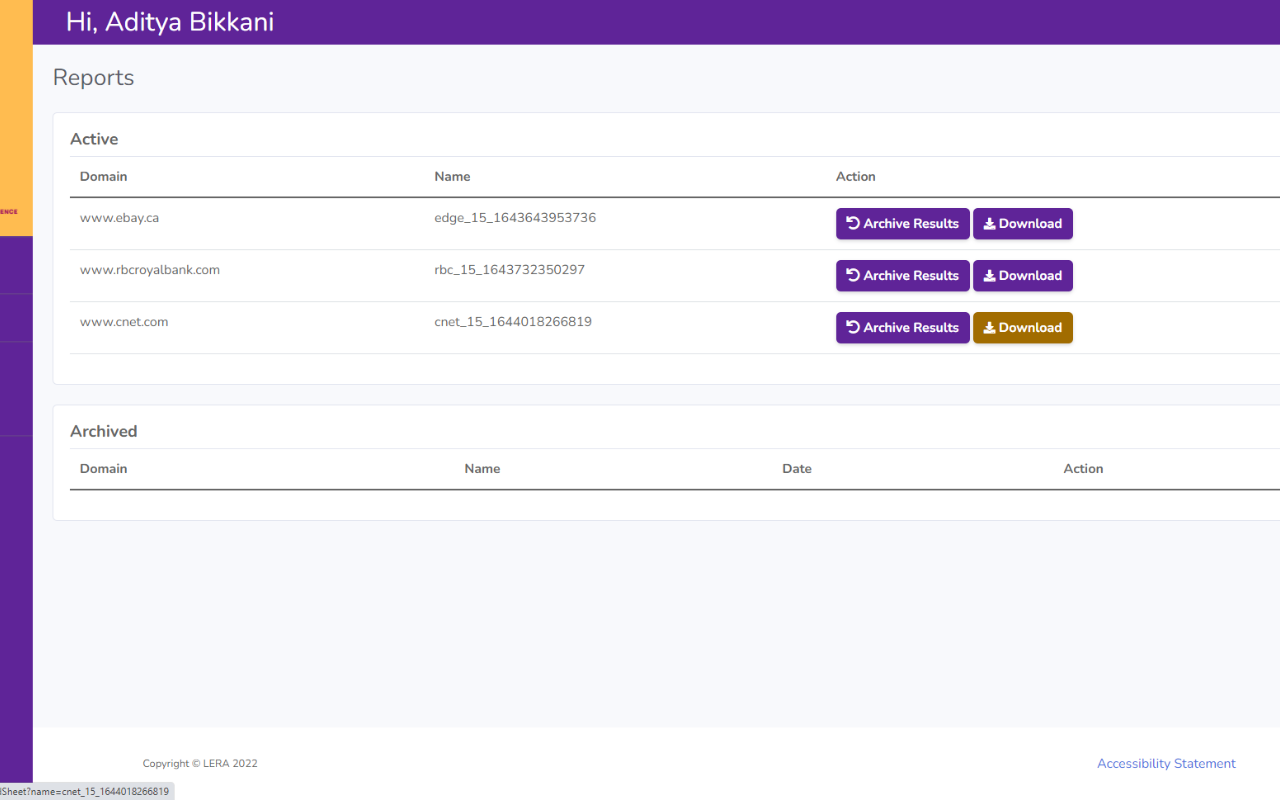Click the www.cnet.com domain cell
This screenshot has height=800, width=1280.
tap(124, 322)
